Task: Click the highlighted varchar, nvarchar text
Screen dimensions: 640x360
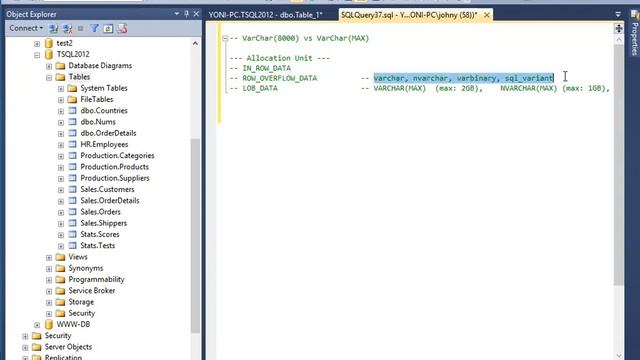Action: tap(463, 78)
